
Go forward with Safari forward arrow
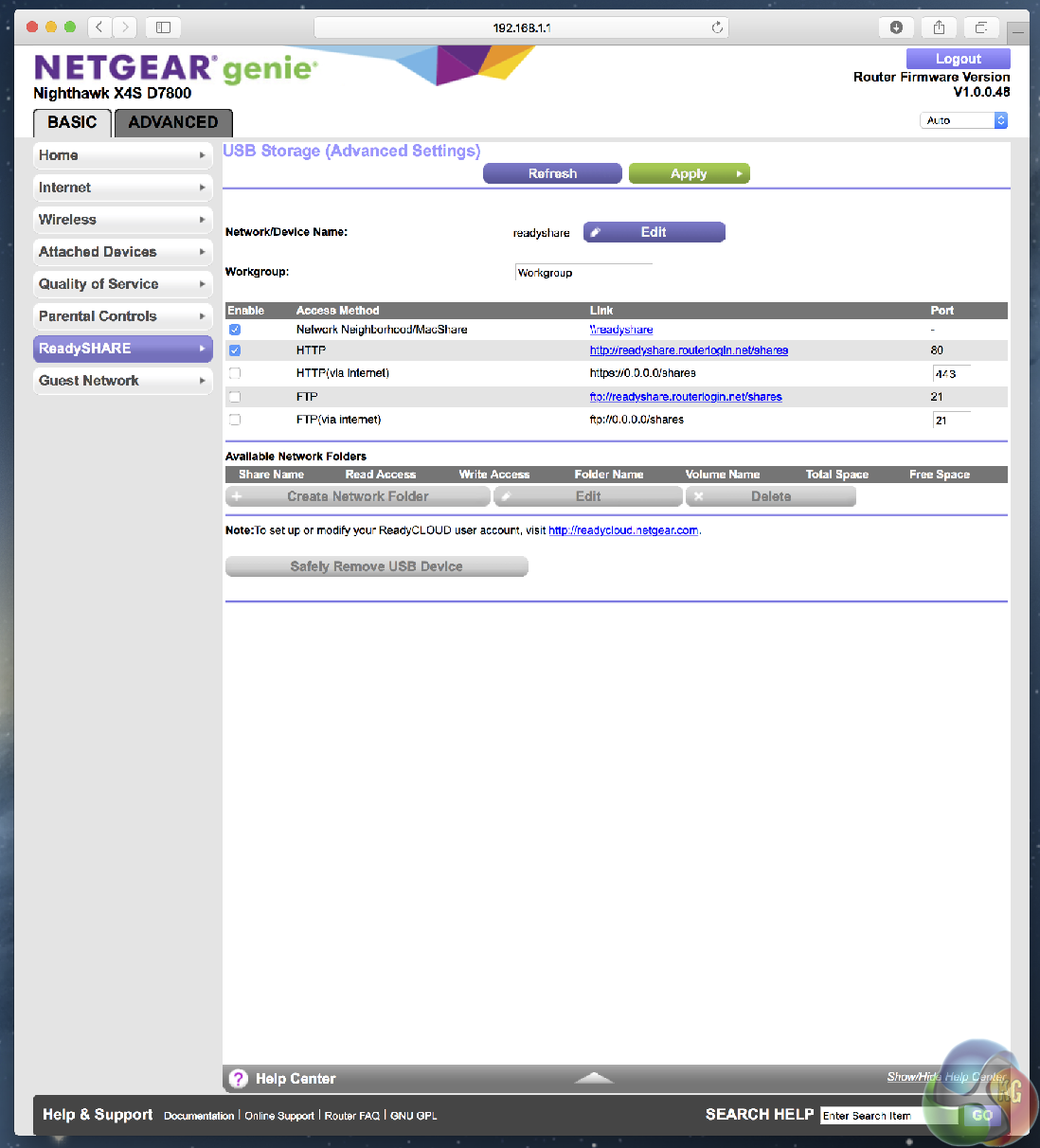pos(125,27)
